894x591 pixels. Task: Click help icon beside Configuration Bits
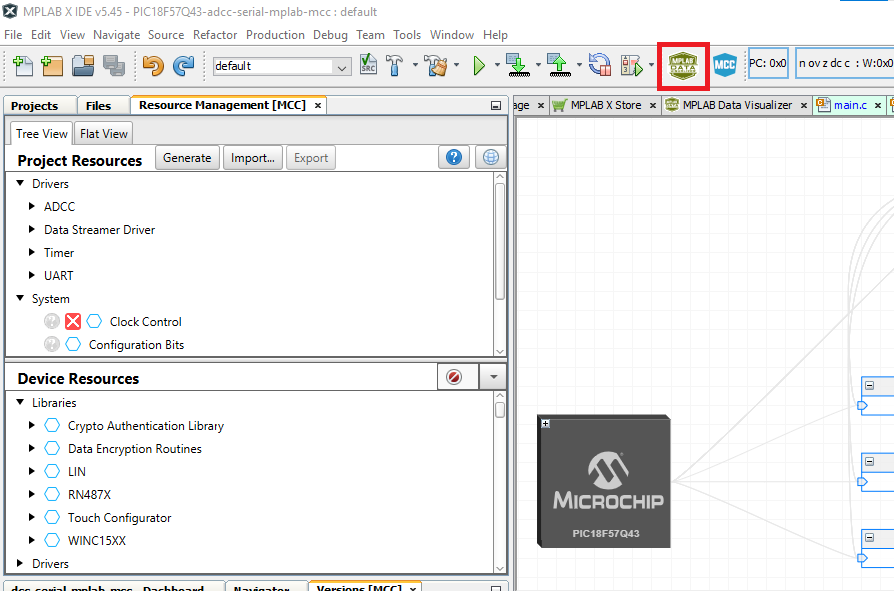[52, 344]
